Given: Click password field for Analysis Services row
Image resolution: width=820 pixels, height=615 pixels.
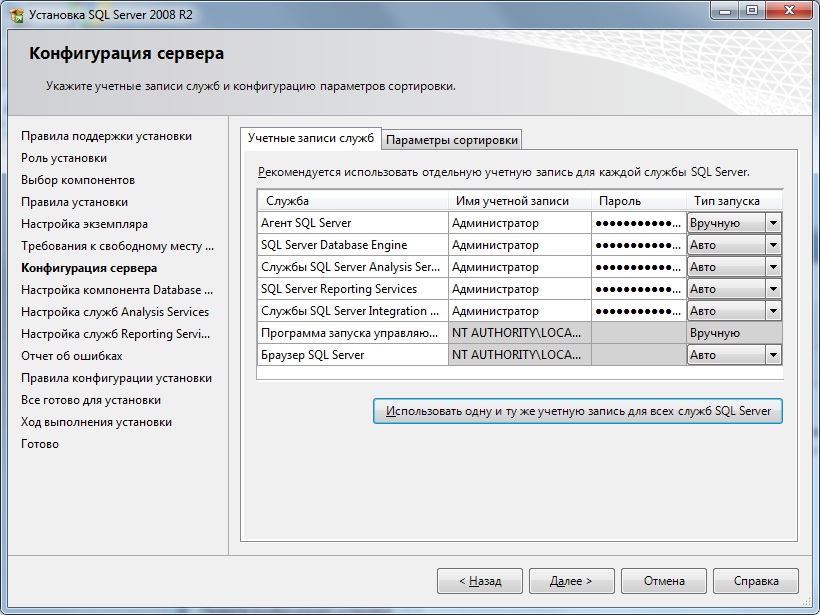Looking at the screenshot, I should click(639, 267).
